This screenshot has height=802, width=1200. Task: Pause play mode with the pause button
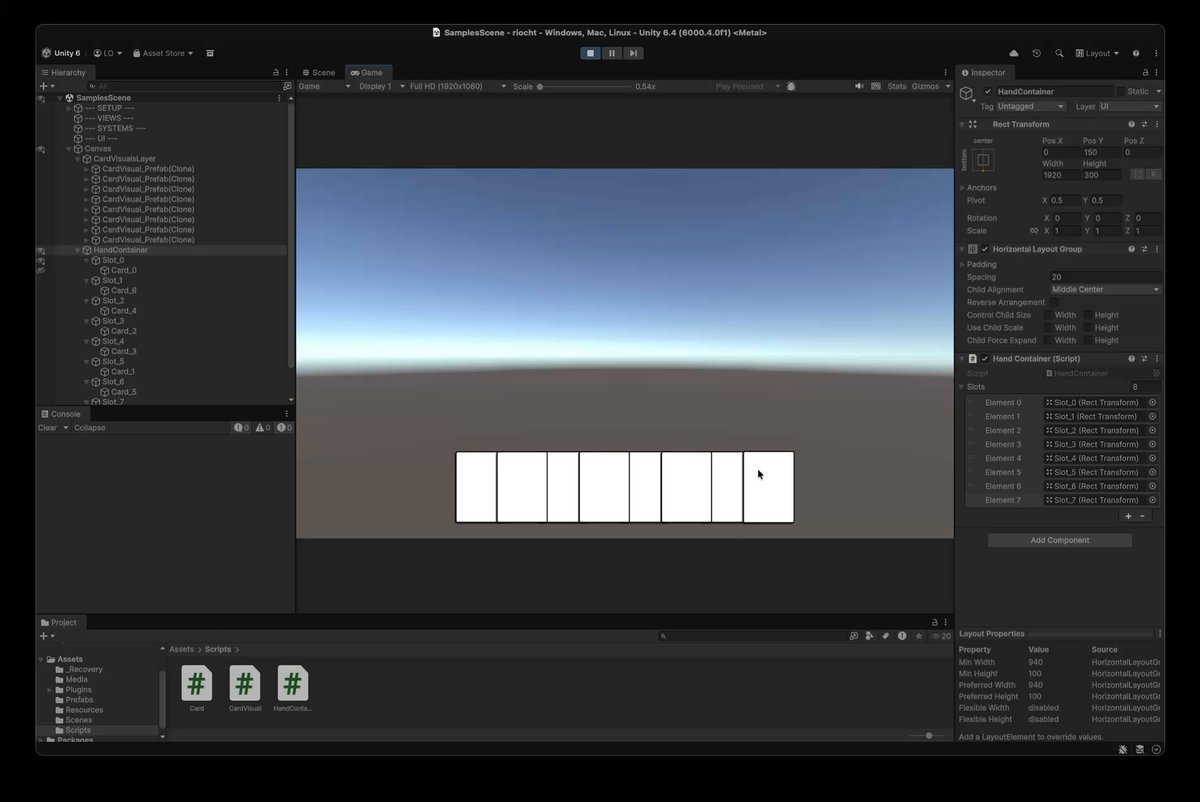pos(611,53)
